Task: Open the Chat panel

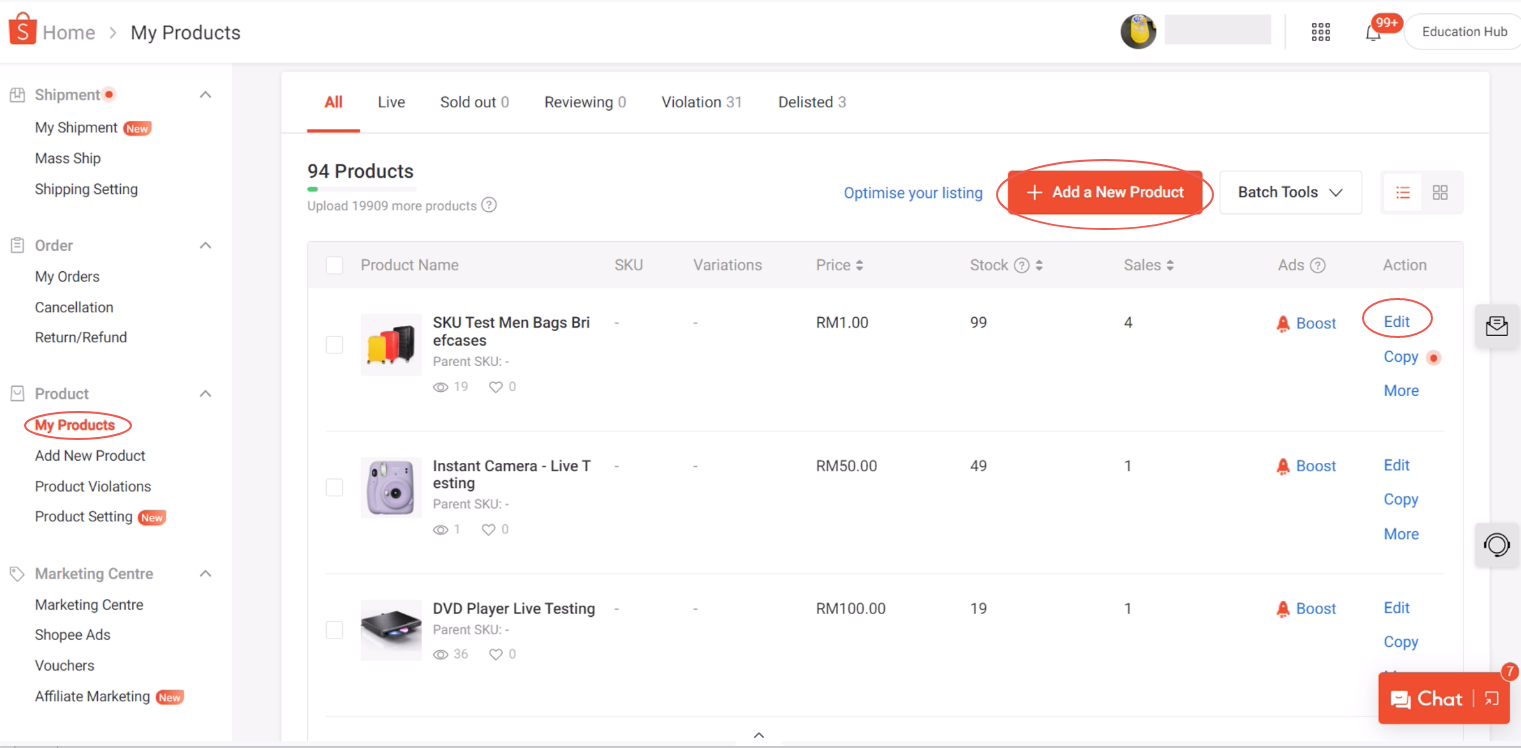Action: [1437, 698]
